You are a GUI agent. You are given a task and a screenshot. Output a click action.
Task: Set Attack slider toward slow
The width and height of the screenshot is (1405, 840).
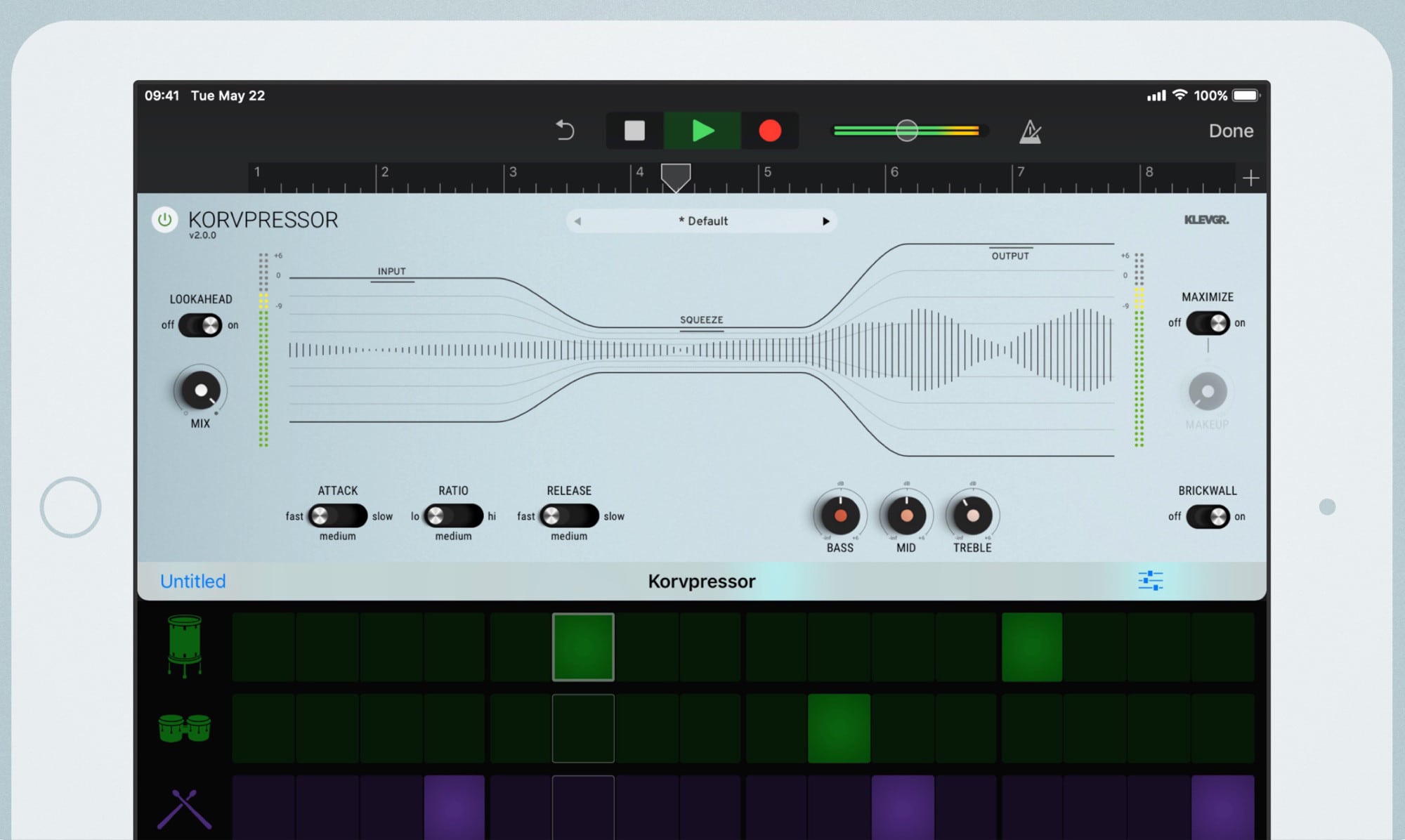355,516
